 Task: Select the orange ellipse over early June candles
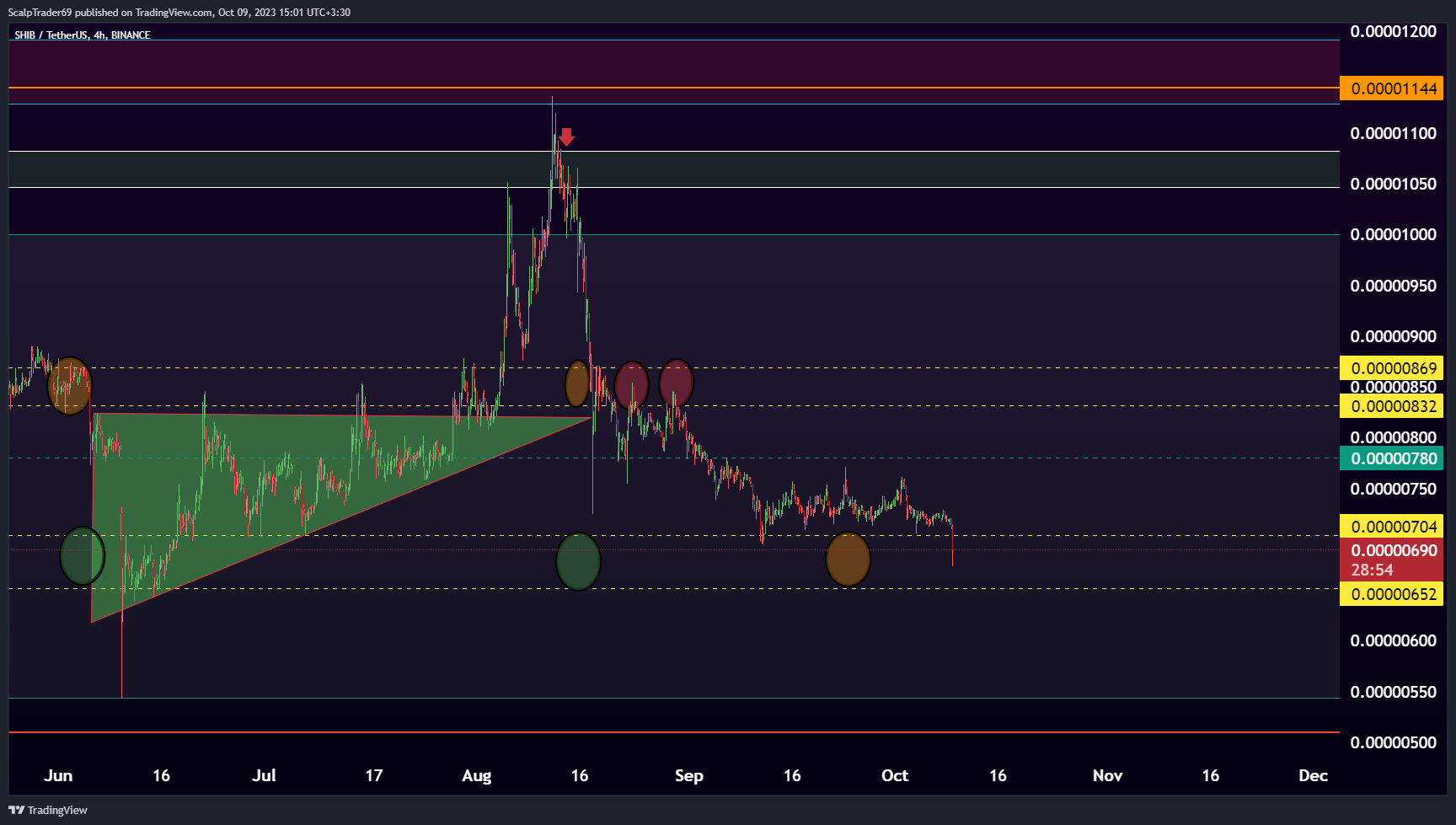click(69, 385)
